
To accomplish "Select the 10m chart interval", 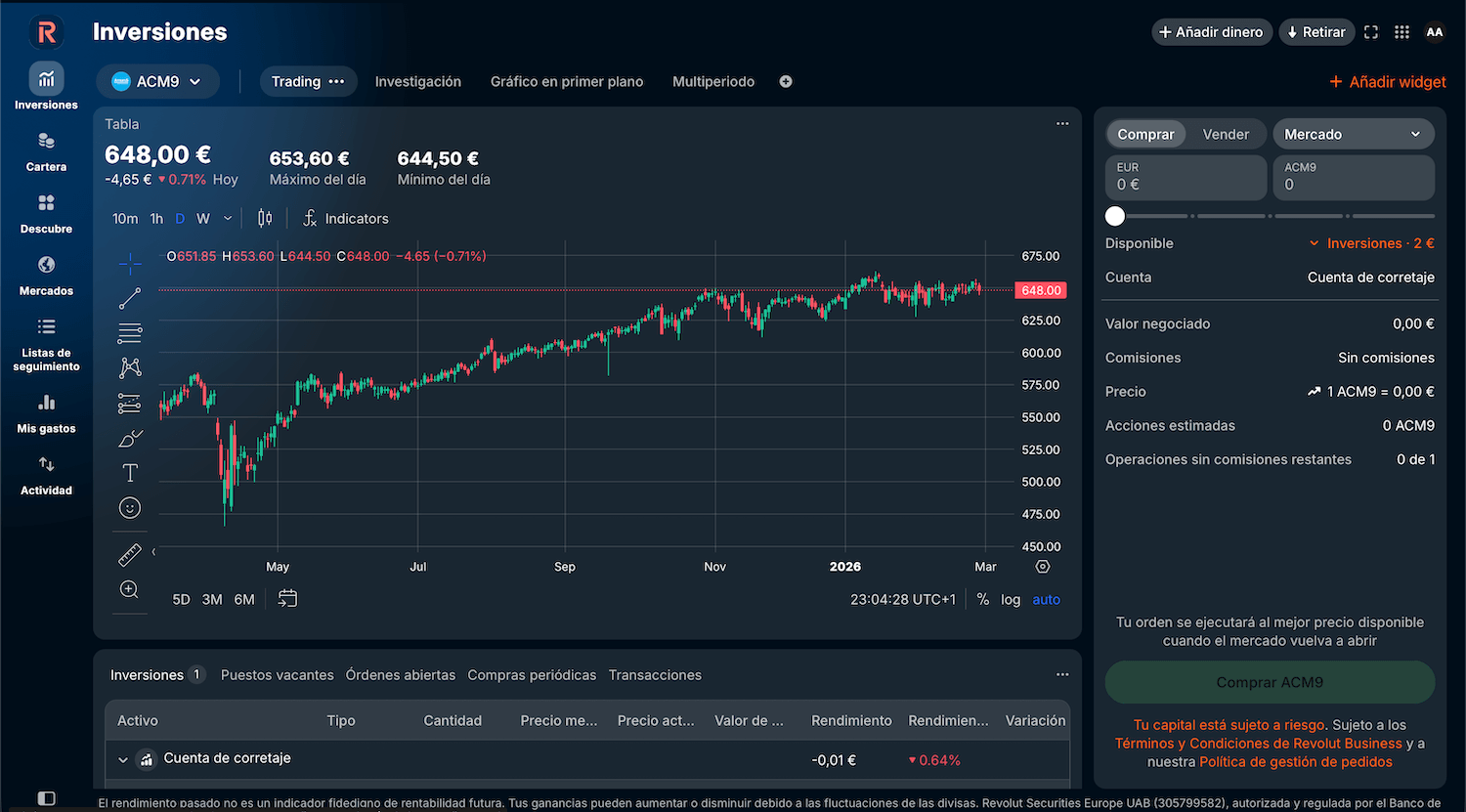I will [x=125, y=219].
